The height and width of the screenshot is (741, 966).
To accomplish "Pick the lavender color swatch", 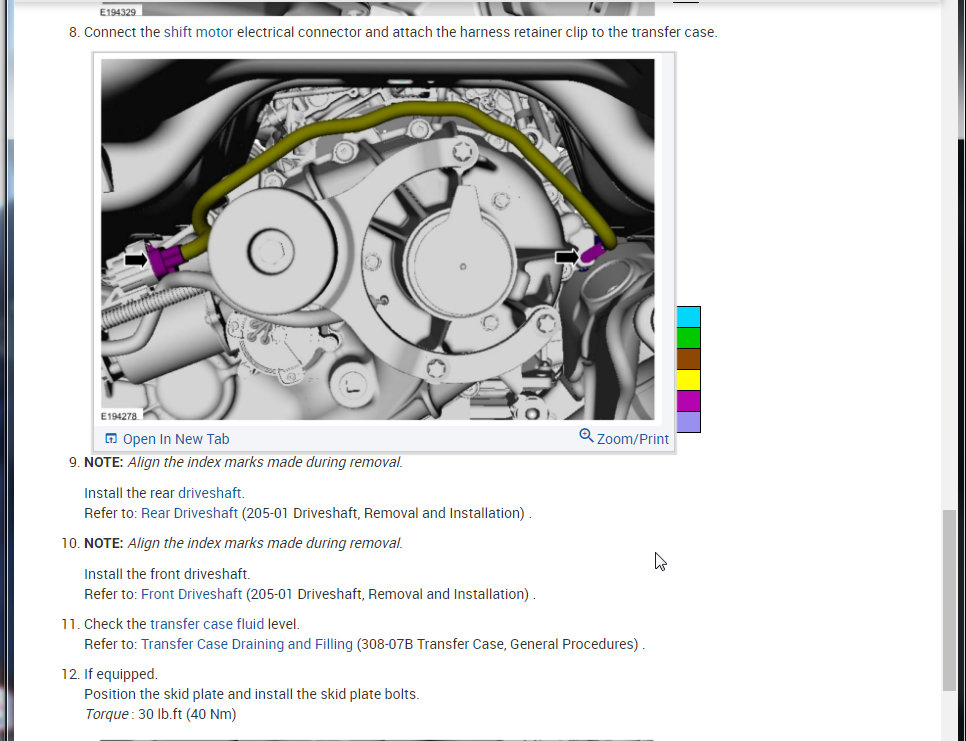I will pos(689,422).
